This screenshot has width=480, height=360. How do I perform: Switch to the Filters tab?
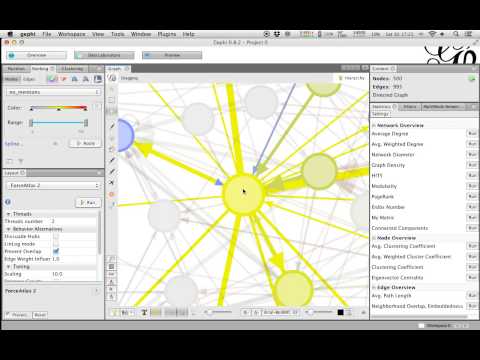410,107
